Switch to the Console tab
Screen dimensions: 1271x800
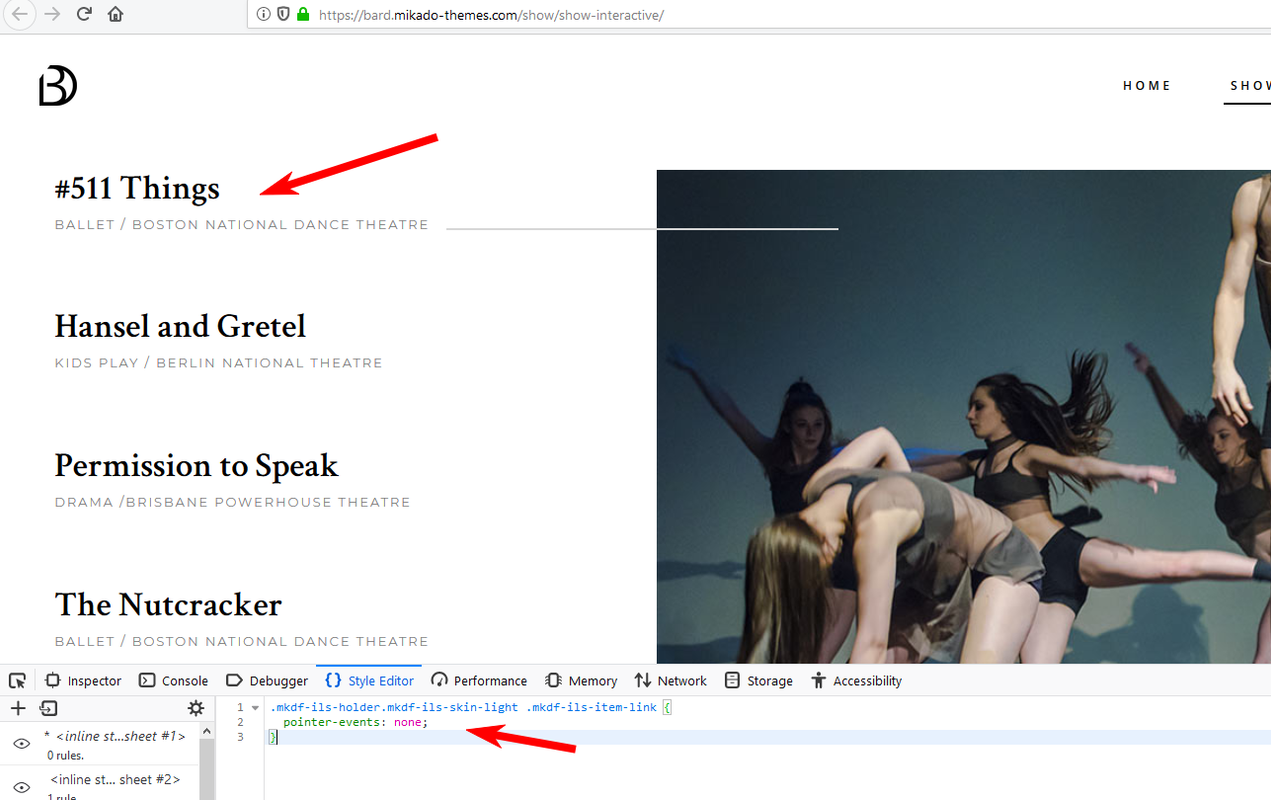(173, 681)
